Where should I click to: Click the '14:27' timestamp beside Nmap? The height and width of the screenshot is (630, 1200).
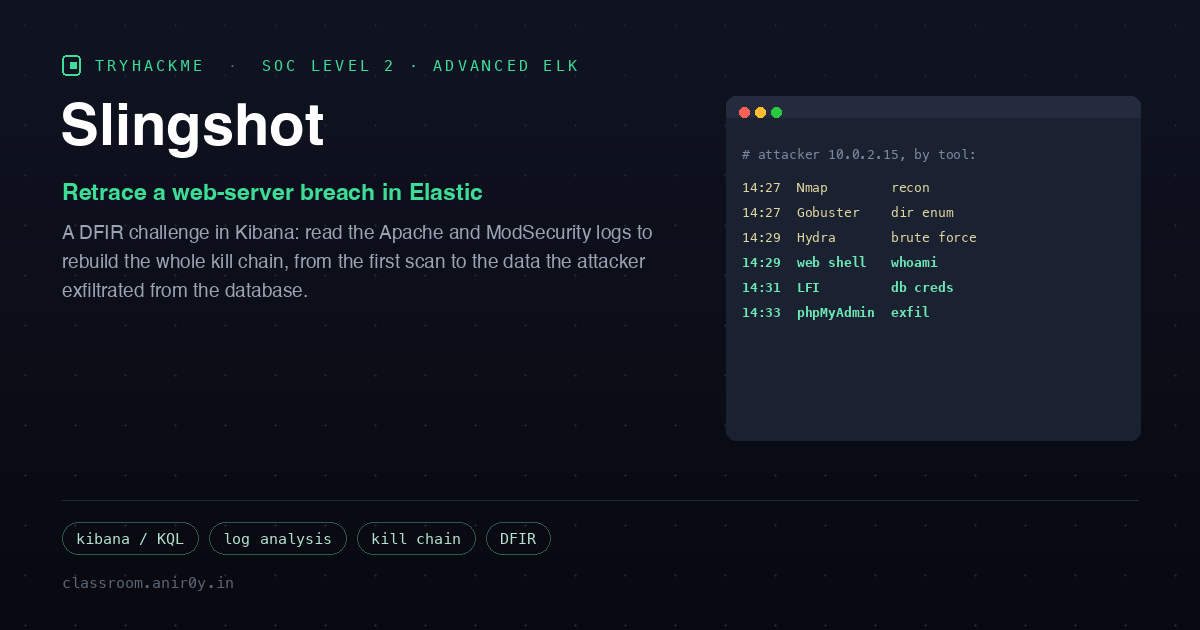point(761,188)
